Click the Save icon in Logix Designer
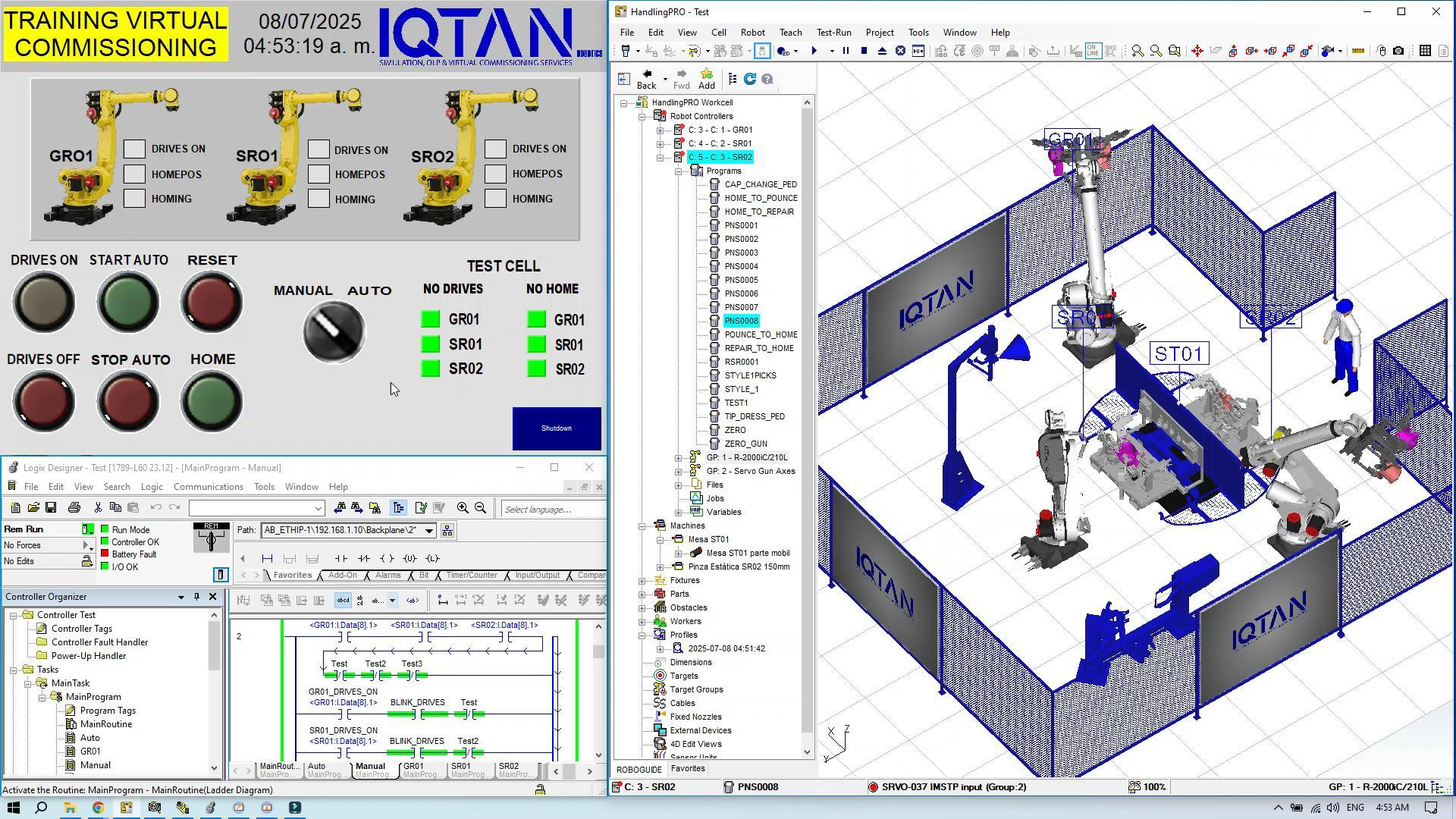Image resolution: width=1456 pixels, height=819 pixels. click(51, 507)
